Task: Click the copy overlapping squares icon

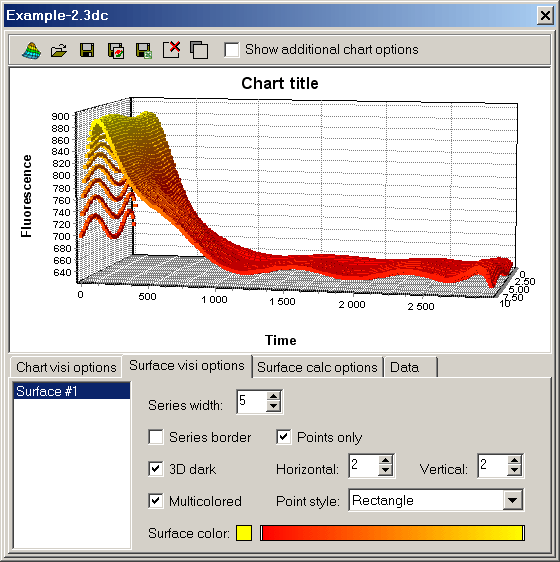Action: (199, 50)
